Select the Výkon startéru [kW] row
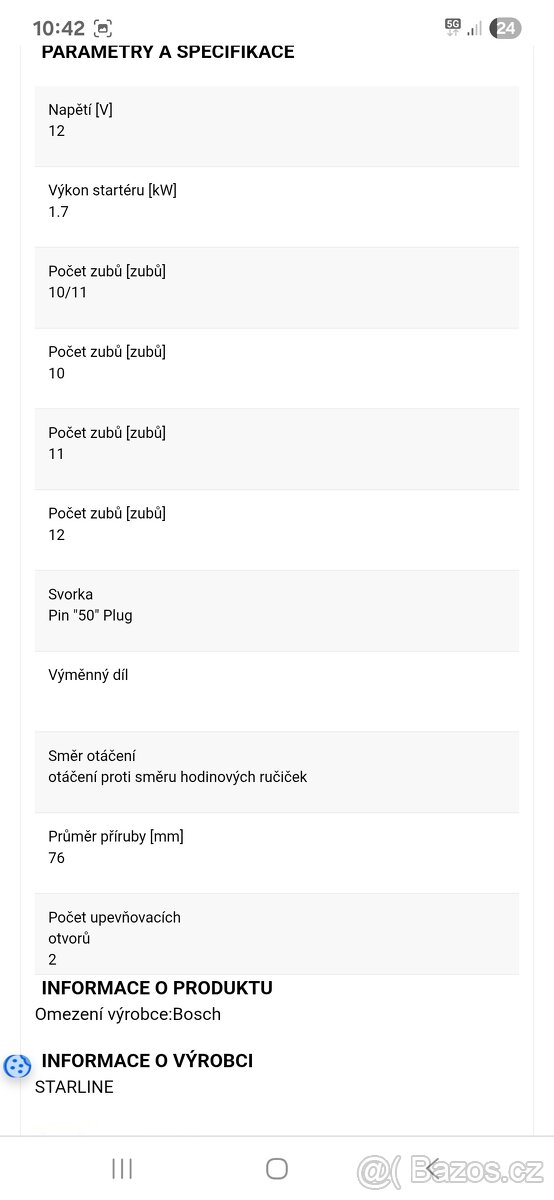The height and width of the screenshot is (1200, 554). pos(277,207)
